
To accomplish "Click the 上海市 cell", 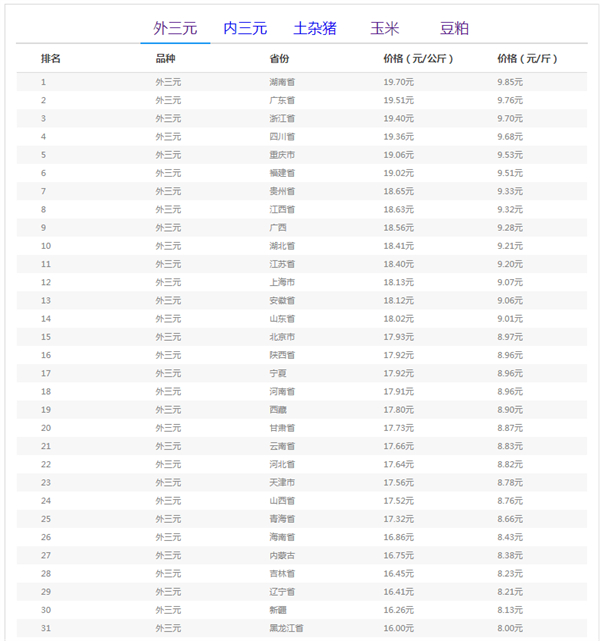I will (x=282, y=282).
